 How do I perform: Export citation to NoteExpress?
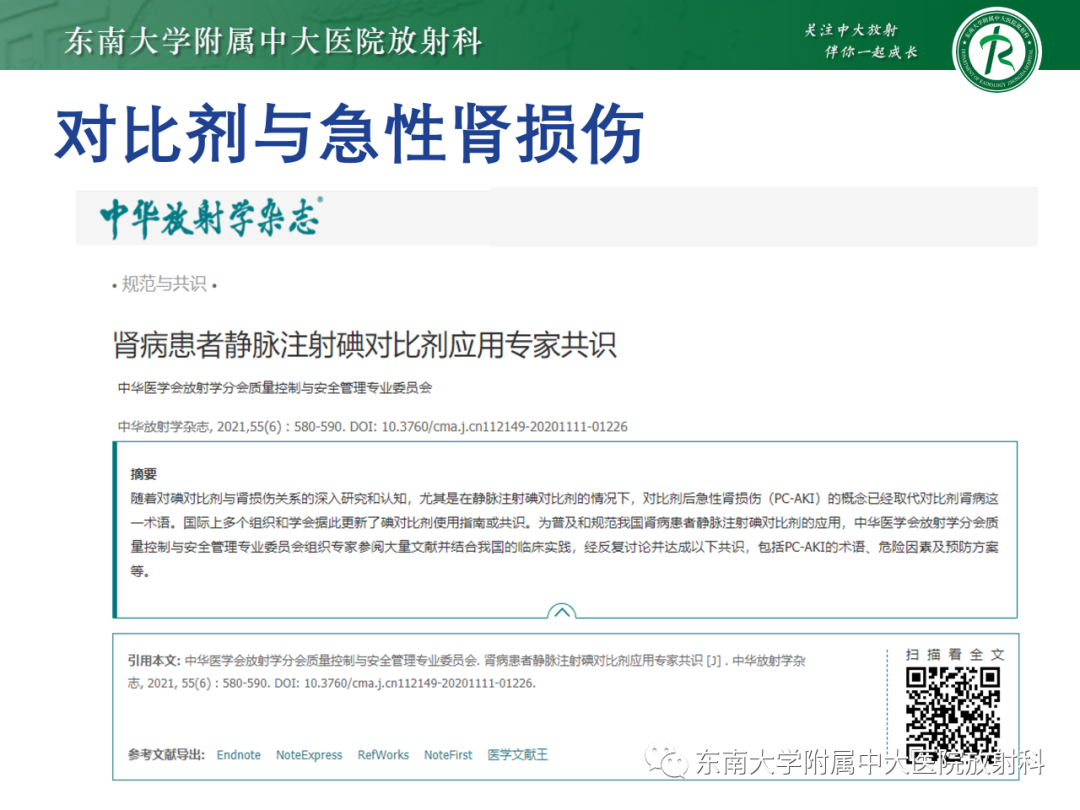309,755
